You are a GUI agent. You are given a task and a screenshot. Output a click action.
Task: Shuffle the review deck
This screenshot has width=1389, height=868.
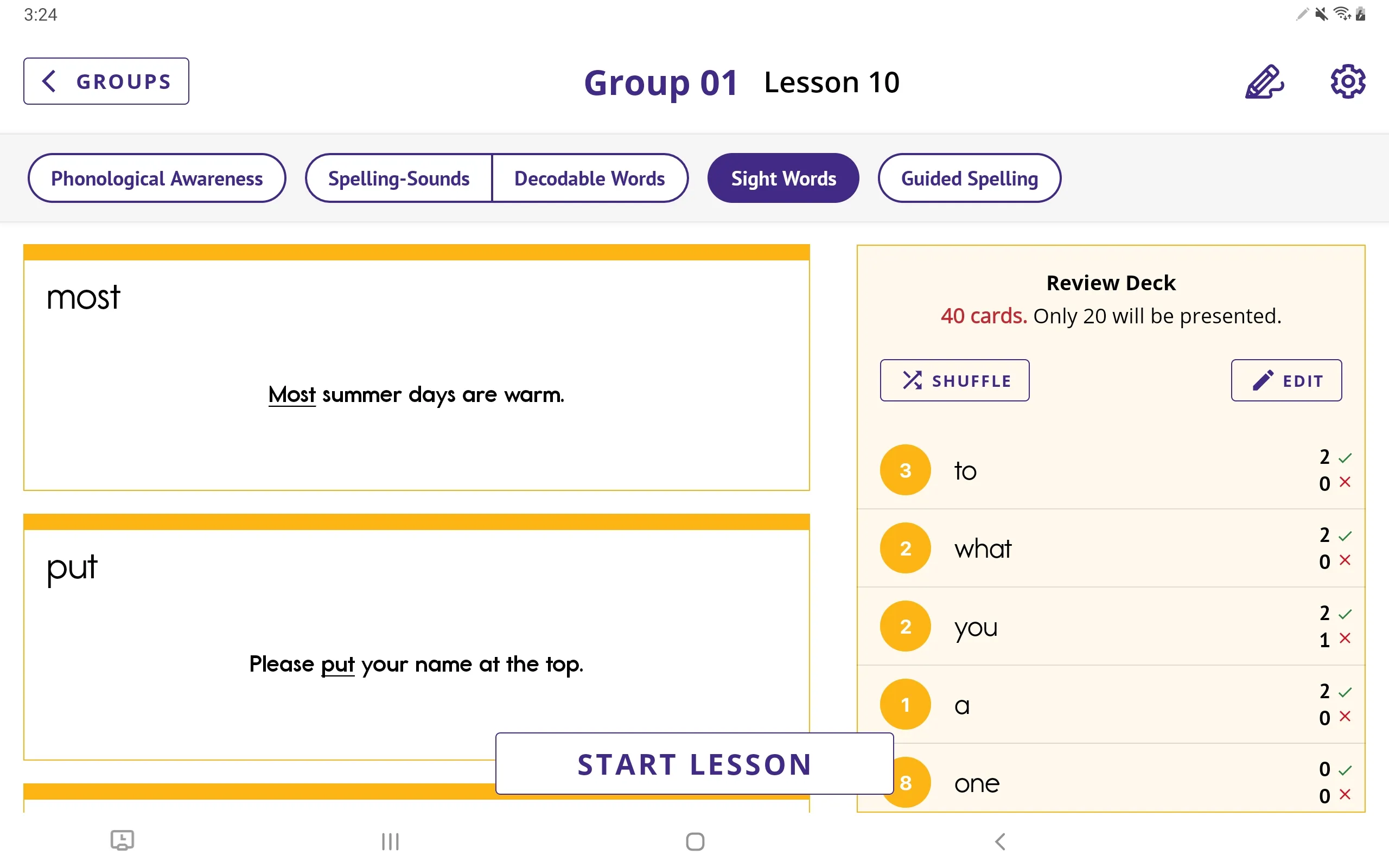tap(954, 380)
